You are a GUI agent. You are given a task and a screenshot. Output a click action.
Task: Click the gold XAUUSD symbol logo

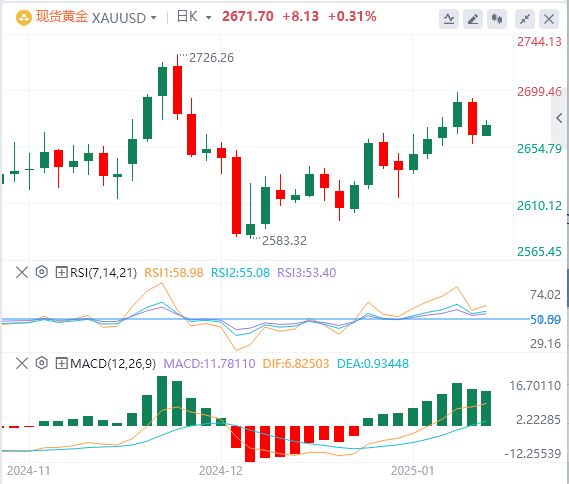24,17
